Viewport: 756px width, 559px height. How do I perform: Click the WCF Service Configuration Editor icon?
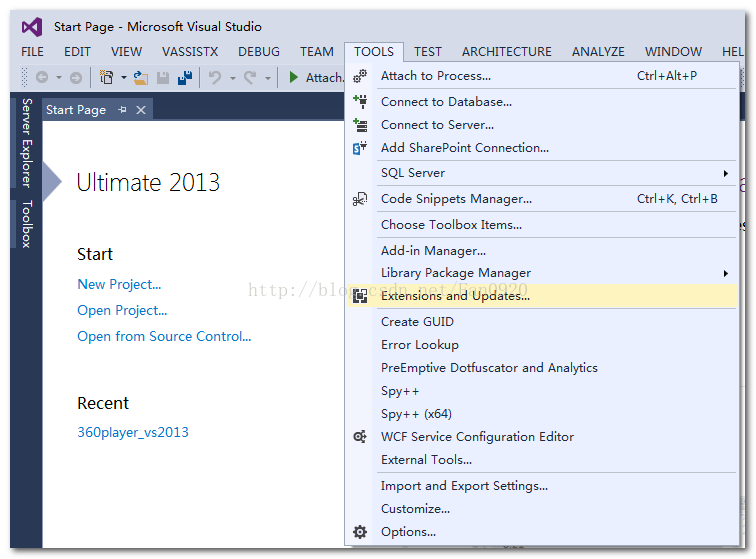[360, 437]
